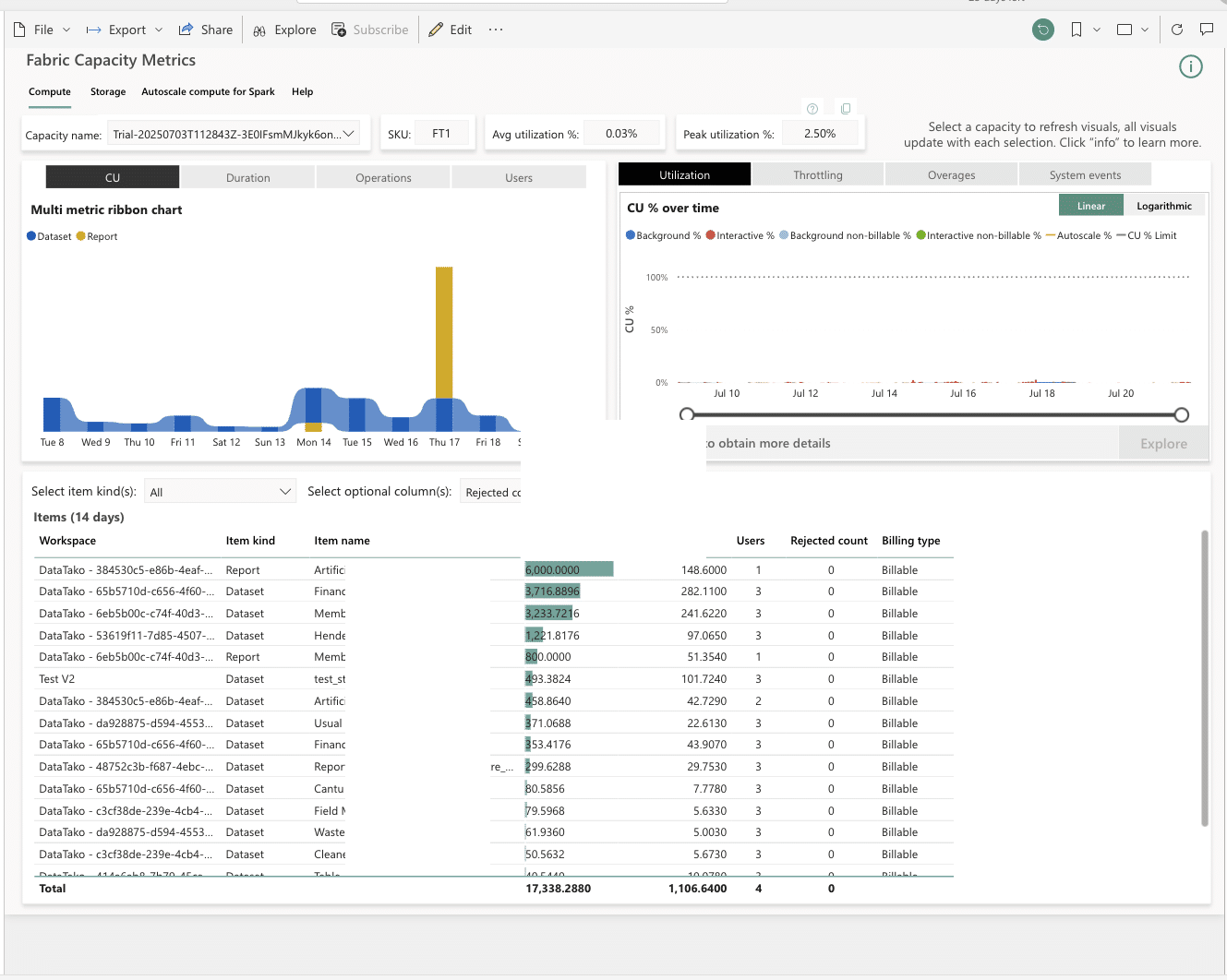Click the tall yellow Report bar on Thu 17
Image resolution: width=1227 pixels, height=980 pixels.
coord(444,332)
